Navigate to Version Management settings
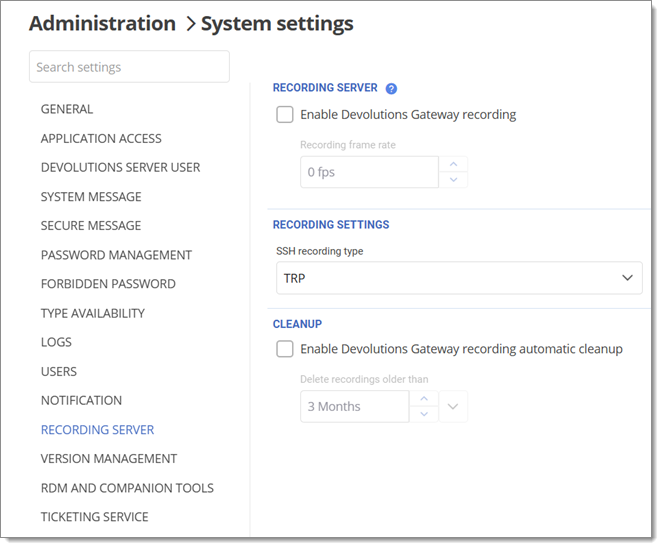662x548 pixels. (x=109, y=459)
